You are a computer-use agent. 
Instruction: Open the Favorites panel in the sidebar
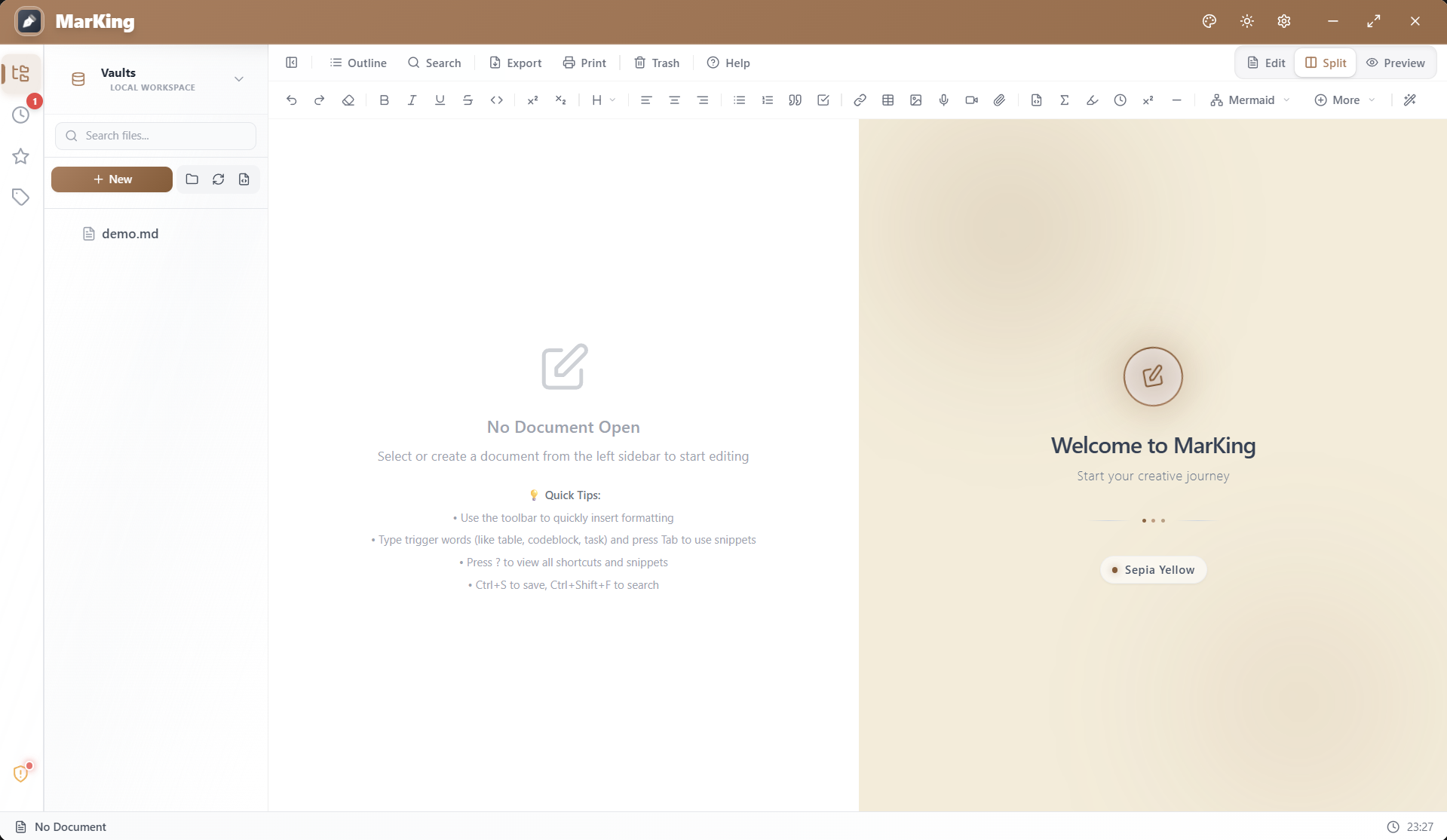[20, 156]
